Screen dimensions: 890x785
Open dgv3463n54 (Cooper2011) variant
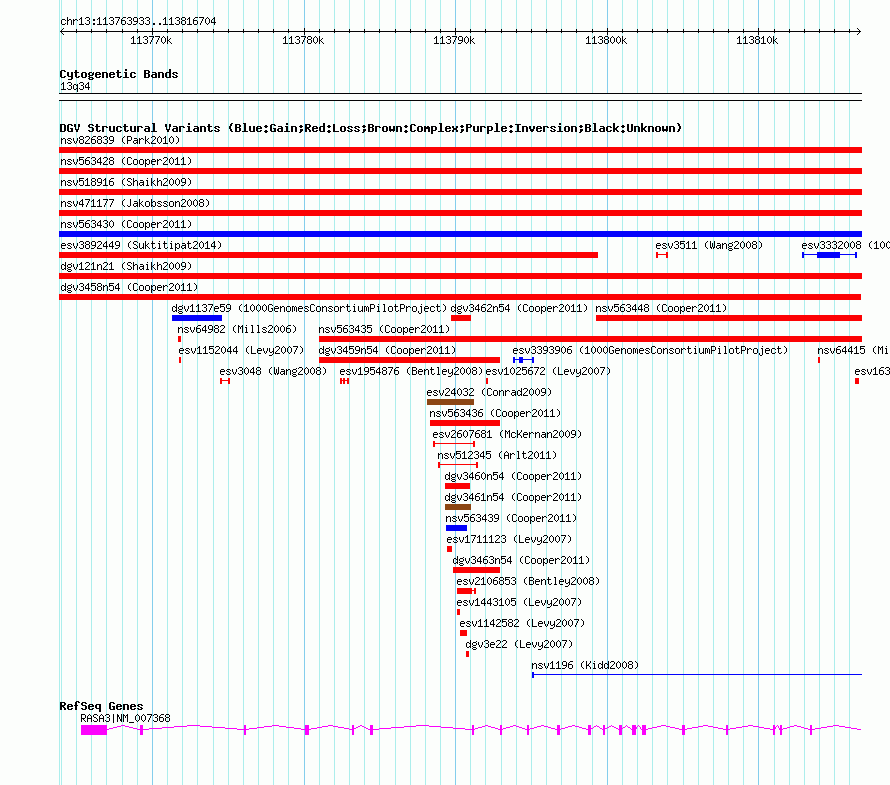click(x=521, y=560)
